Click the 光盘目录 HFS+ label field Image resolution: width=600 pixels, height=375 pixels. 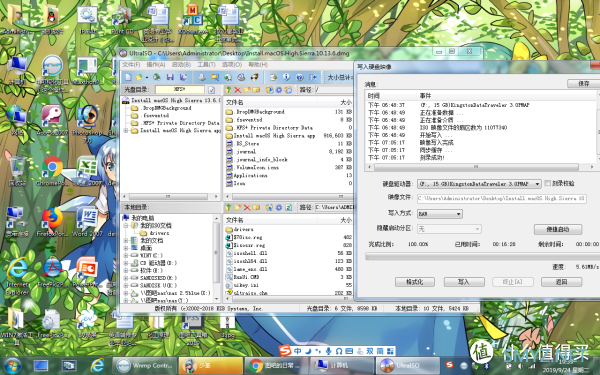tap(180, 90)
